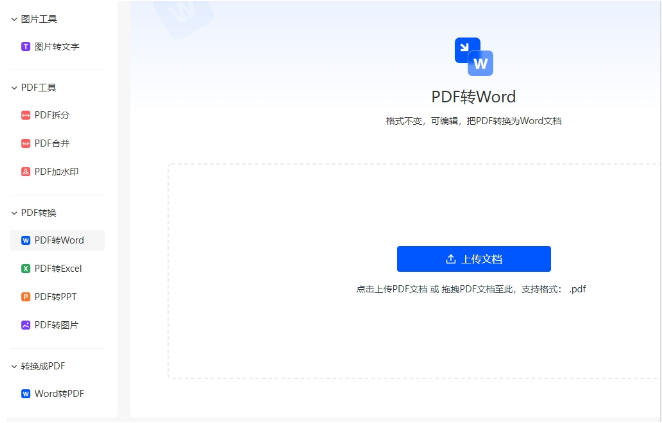This screenshot has height=423, width=662.
Task: Click the large PDF转Word logo icon
Action: pyautogui.click(x=474, y=57)
